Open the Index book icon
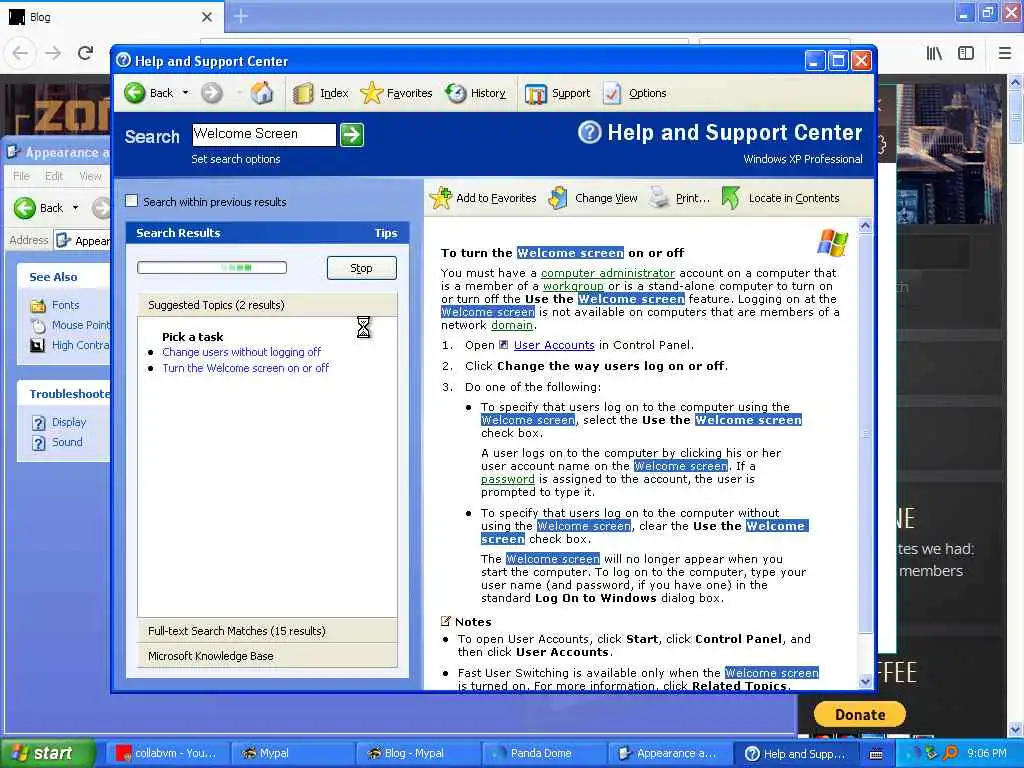This screenshot has width=1024, height=768. click(x=303, y=93)
